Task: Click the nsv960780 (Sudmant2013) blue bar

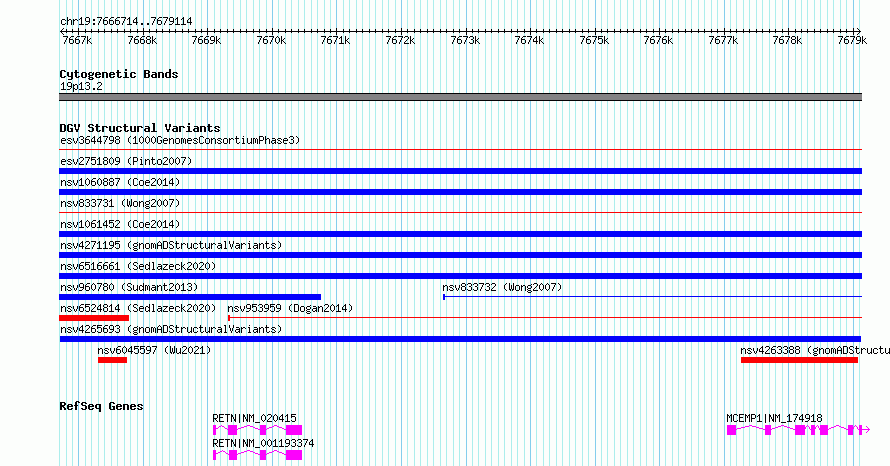Action: click(190, 297)
